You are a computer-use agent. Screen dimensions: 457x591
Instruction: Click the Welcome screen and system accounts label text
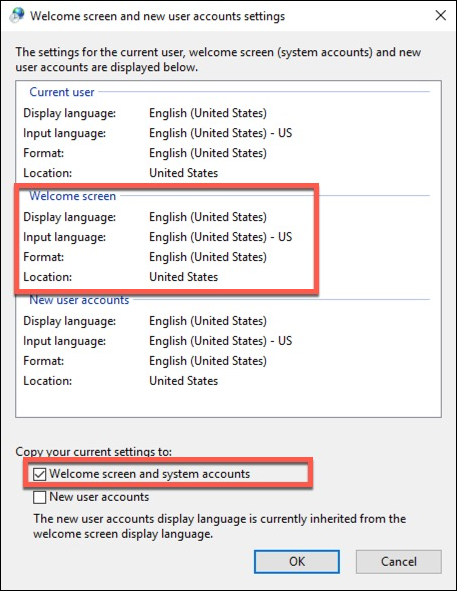pyautogui.click(x=150, y=474)
